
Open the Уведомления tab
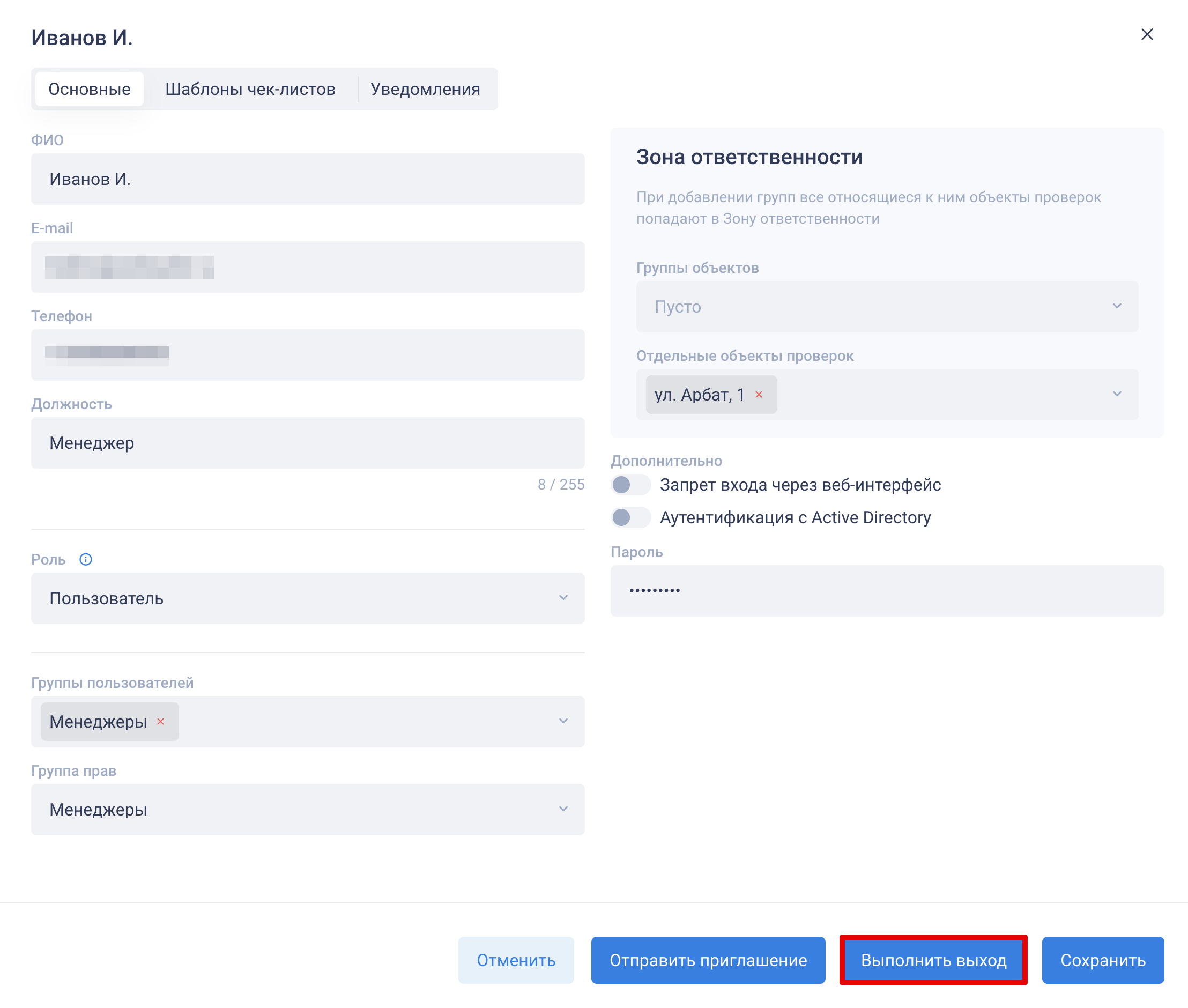click(425, 89)
